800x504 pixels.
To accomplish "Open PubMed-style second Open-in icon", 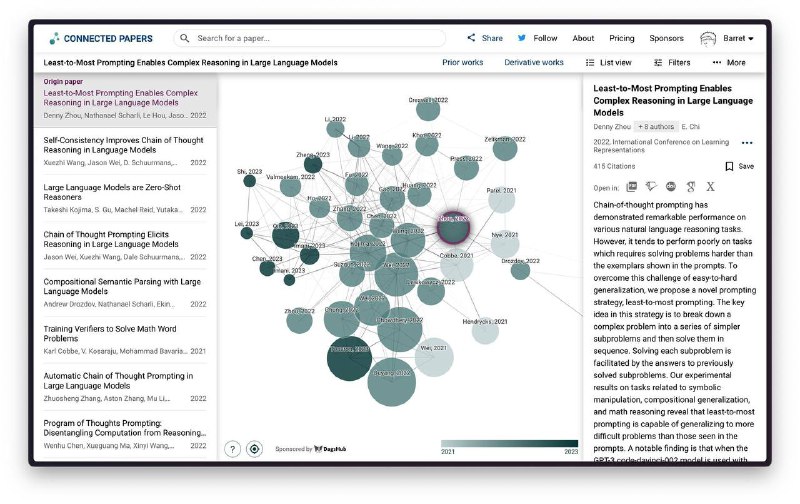I will 651,186.
